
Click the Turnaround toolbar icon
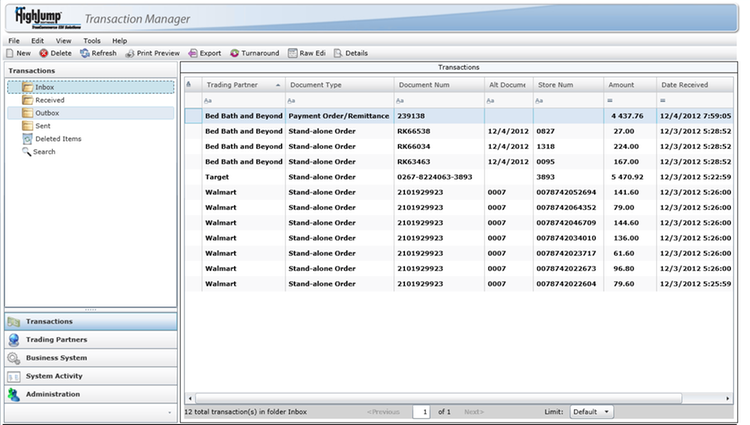pos(234,53)
